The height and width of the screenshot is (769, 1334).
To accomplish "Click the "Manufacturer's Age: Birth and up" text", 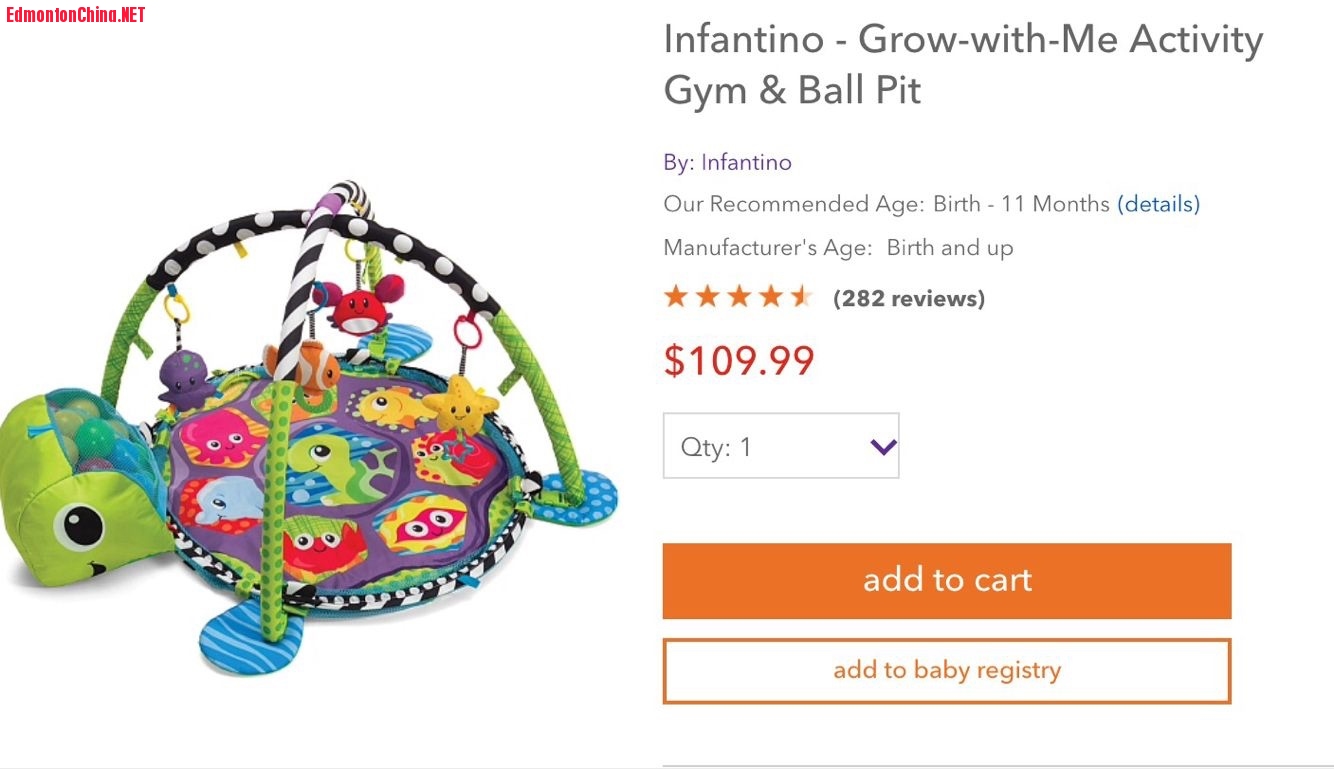I will coord(838,248).
